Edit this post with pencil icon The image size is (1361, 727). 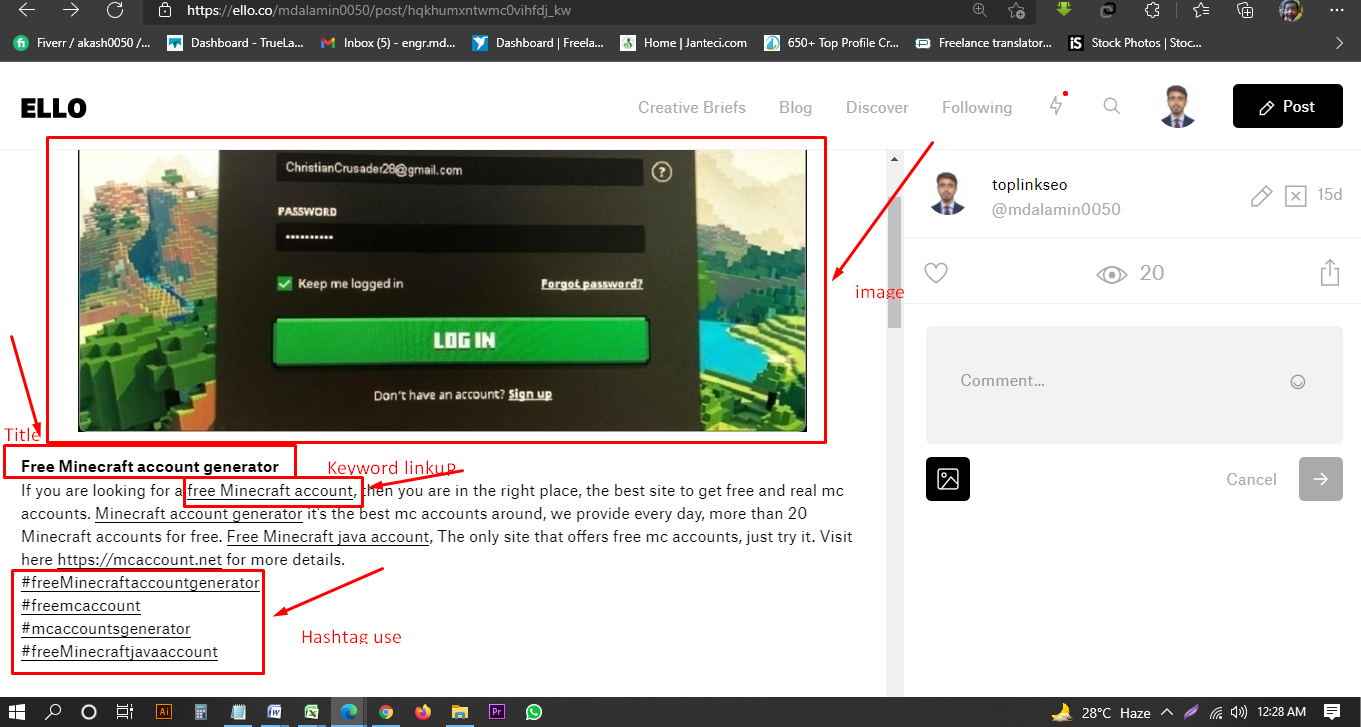[x=1261, y=196]
